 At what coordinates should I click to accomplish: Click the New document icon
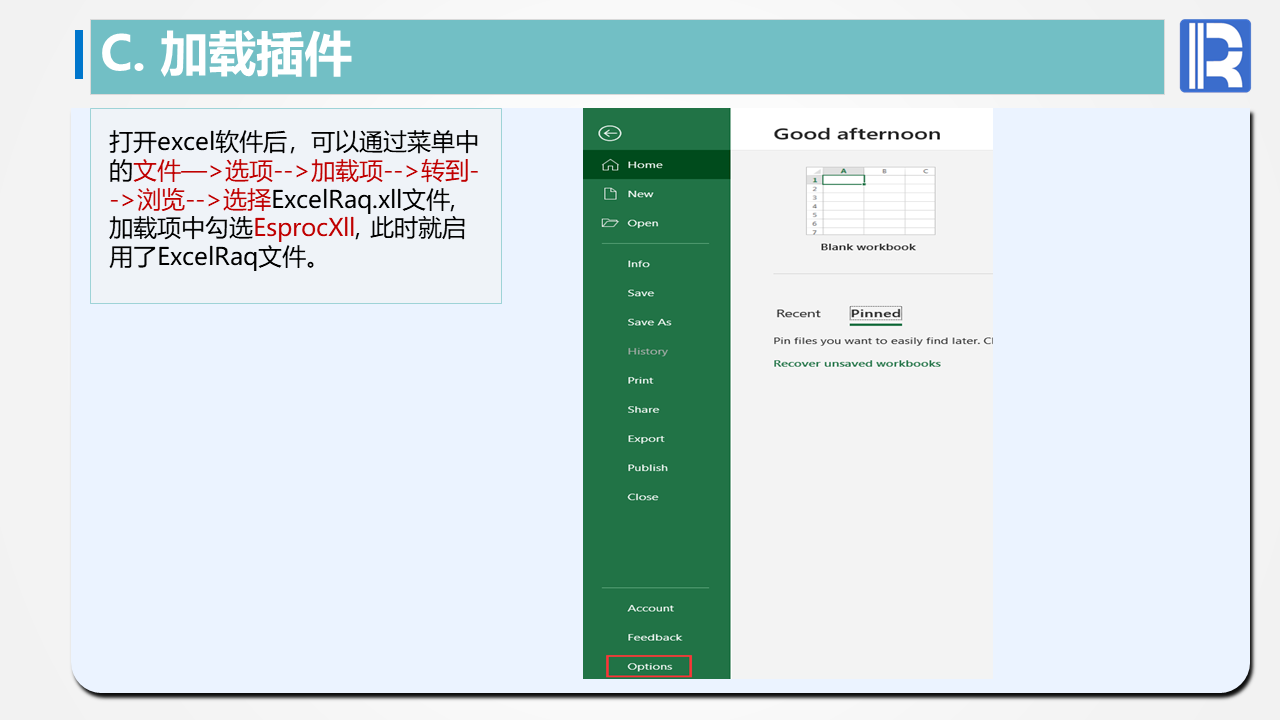(610, 194)
